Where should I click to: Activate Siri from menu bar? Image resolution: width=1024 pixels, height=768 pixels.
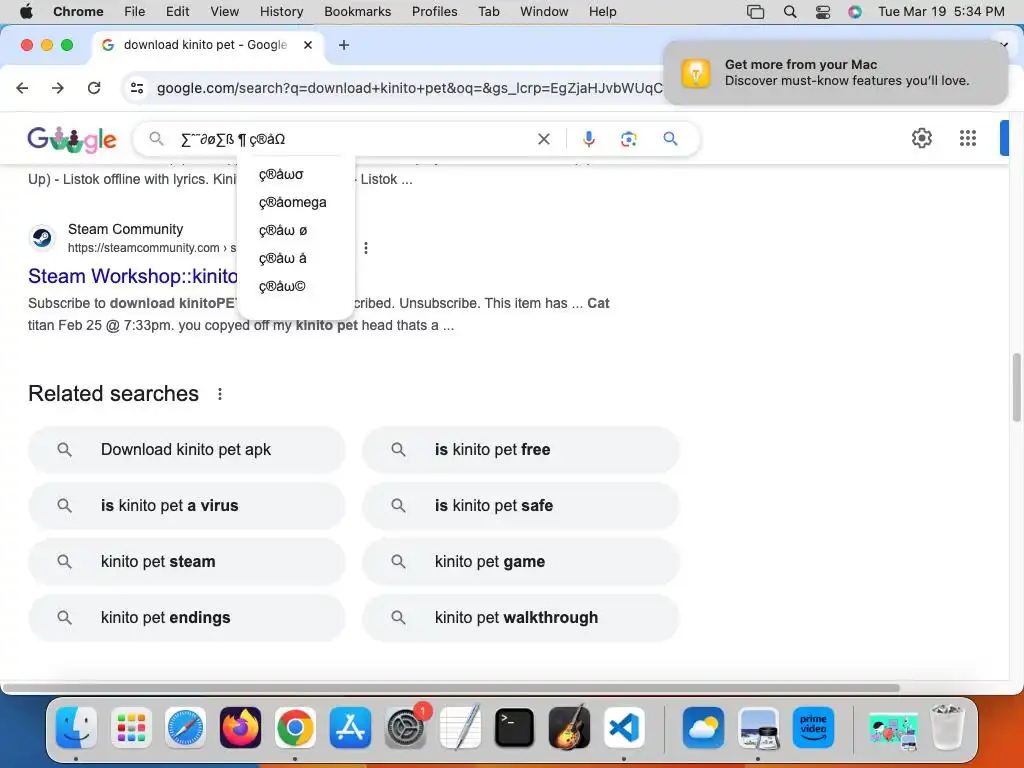pos(855,12)
